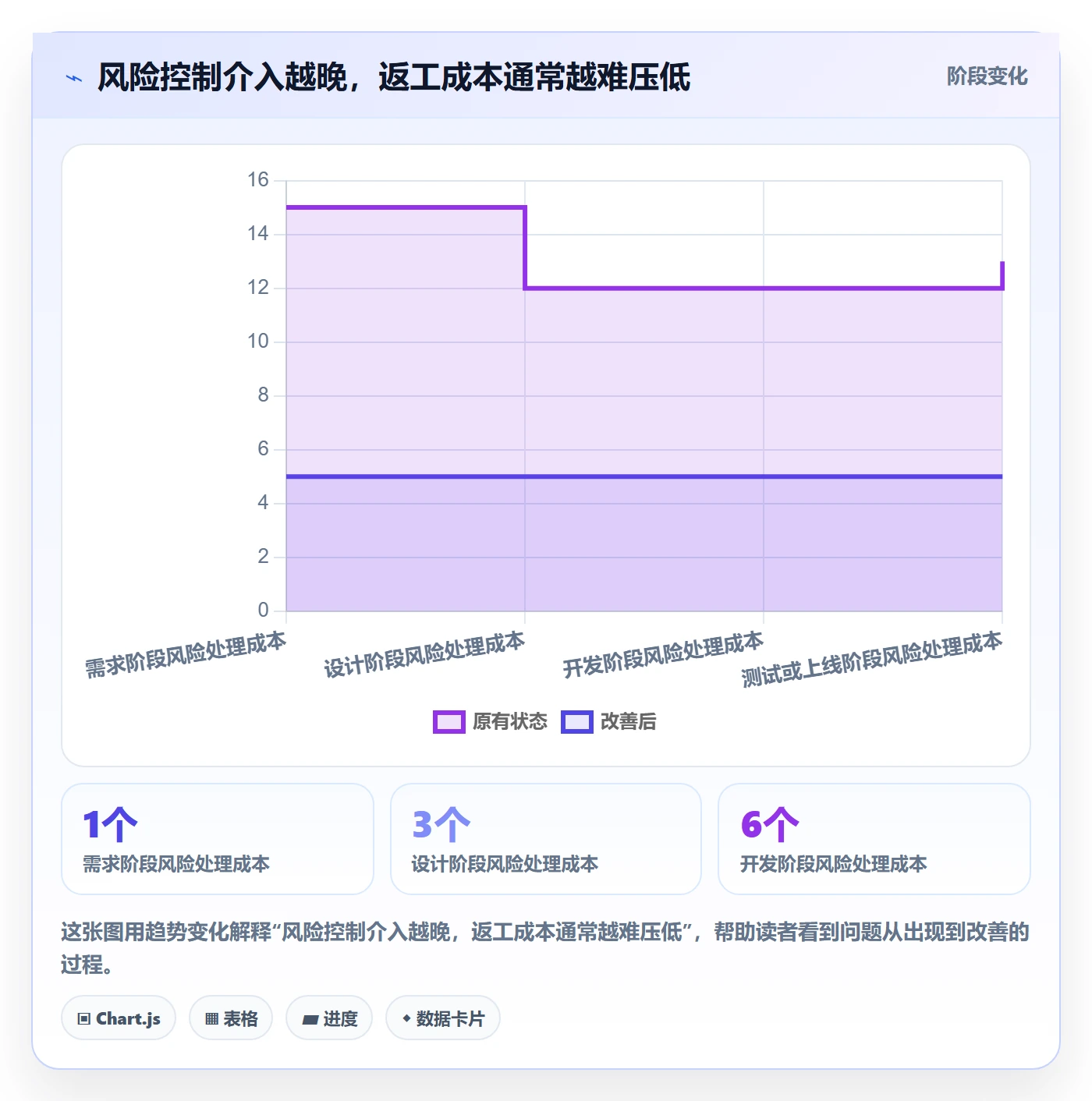
Task: Click the Chart.js chip's square icon
Action: [84, 1019]
